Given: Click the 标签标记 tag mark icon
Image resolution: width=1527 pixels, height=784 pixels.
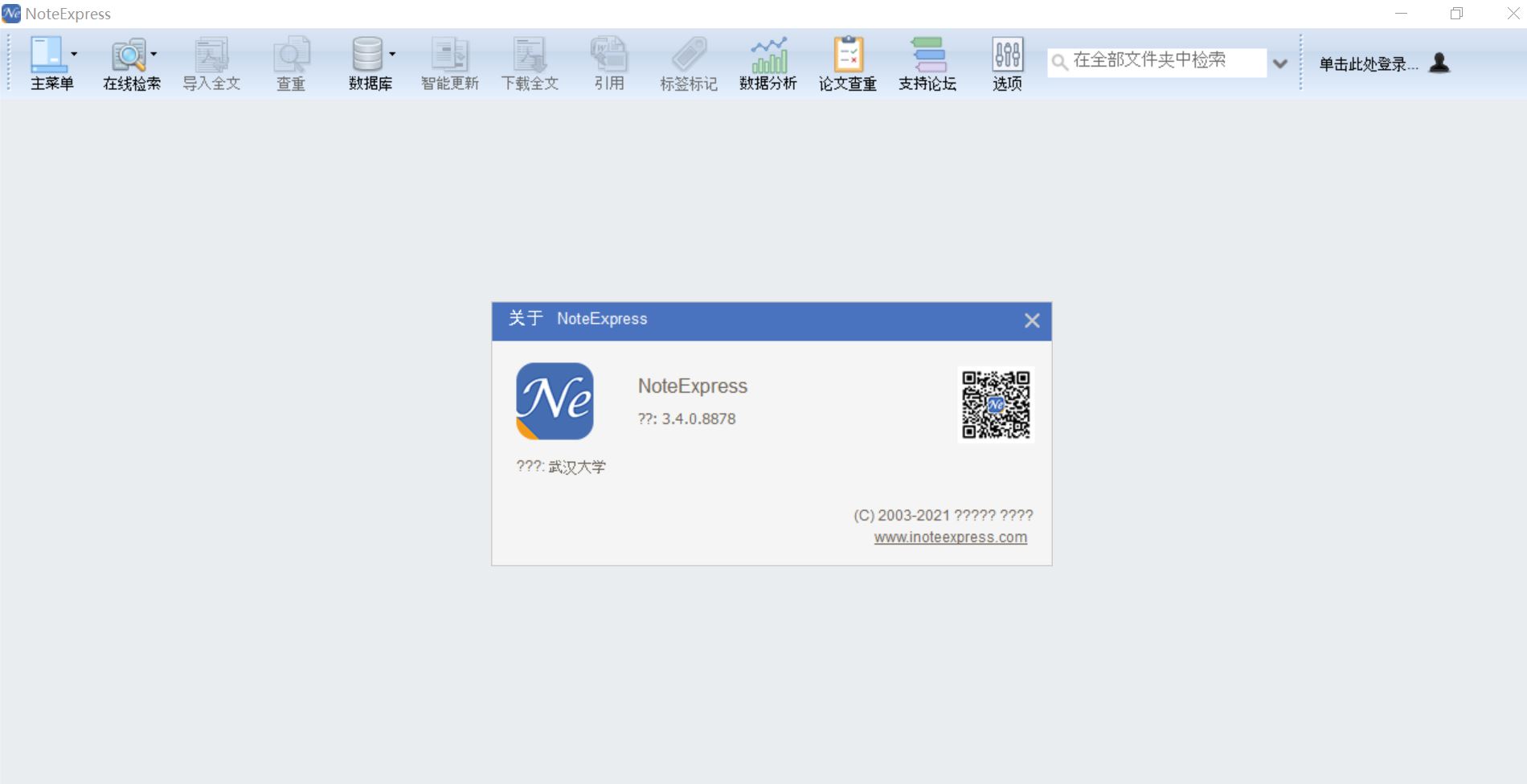Looking at the screenshot, I should (x=689, y=54).
